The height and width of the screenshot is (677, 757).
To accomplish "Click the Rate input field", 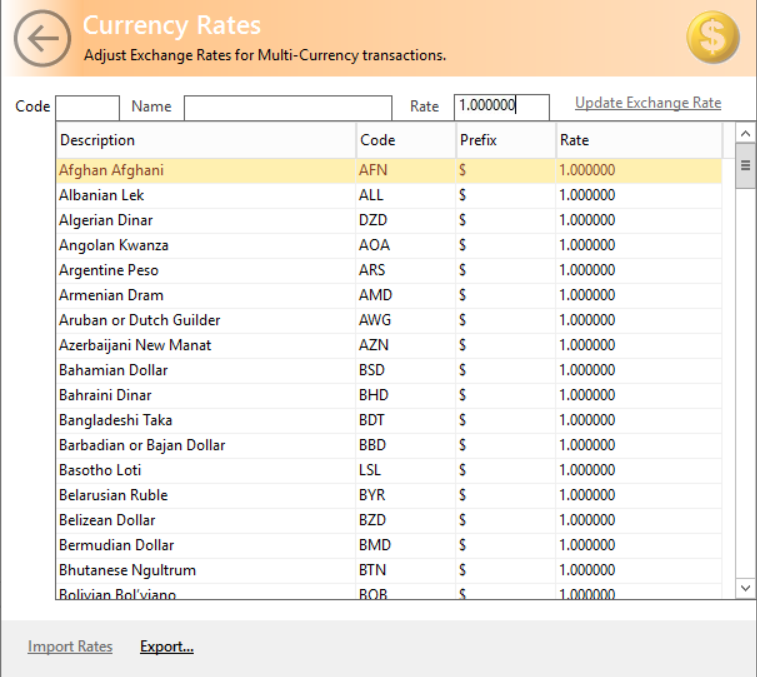I will coord(501,107).
